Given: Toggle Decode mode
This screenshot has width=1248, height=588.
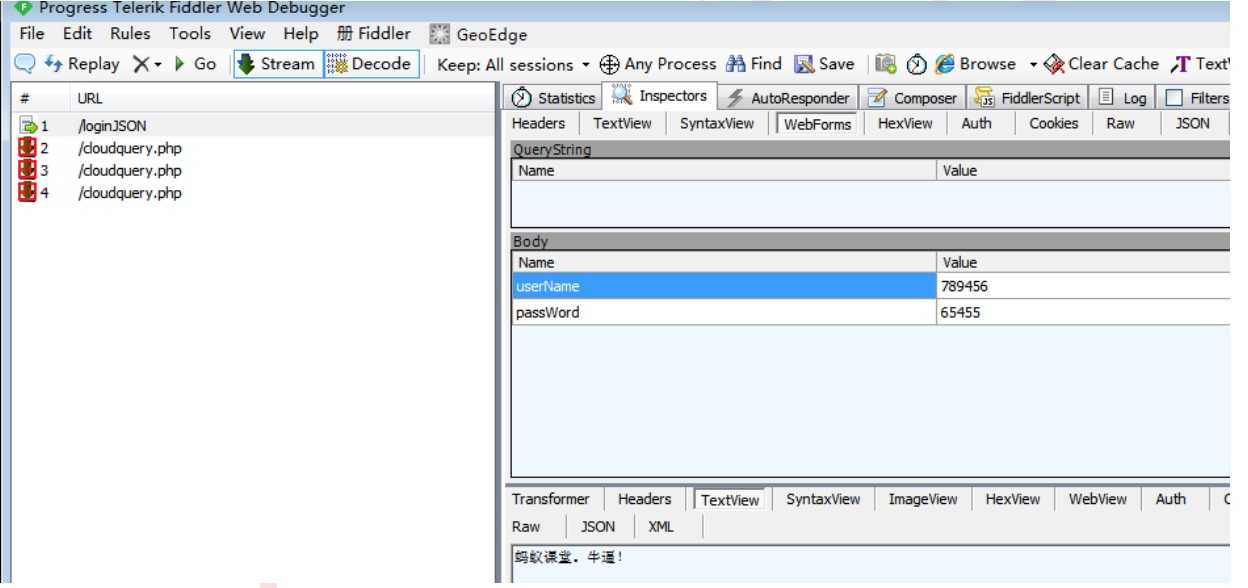Looking at the screenshot, I should pos(370,64).
